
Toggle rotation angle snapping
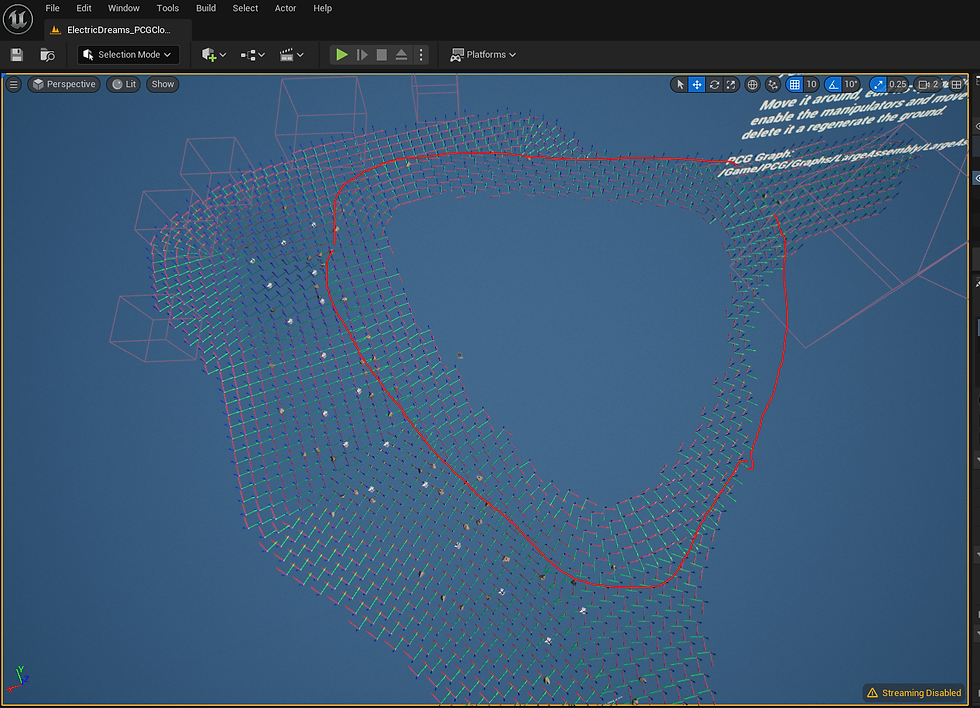pyautogui.click(x=833, y=84)
